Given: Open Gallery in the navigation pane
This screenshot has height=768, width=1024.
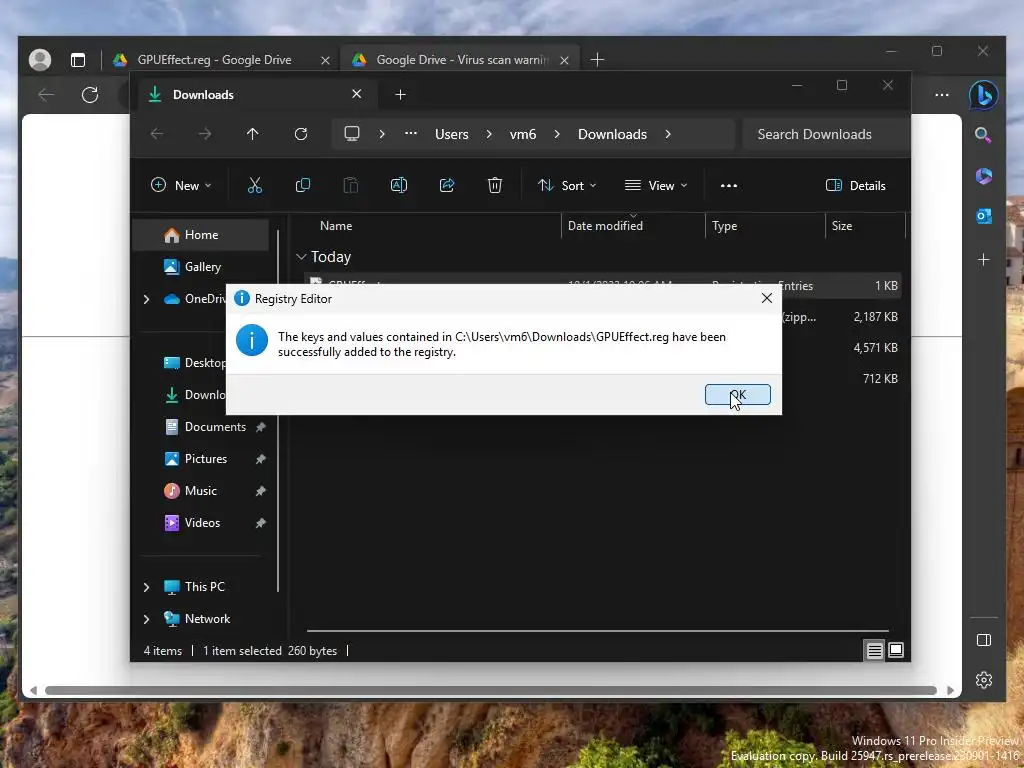Looking at the screenshot, I should pos(202,266).
